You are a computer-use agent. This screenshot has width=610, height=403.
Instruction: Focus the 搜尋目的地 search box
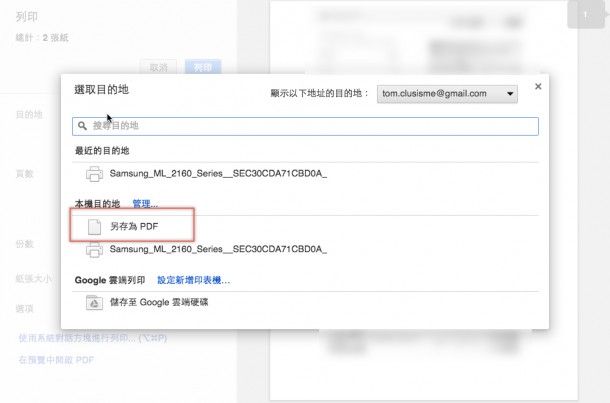click(x=305, y=126)
